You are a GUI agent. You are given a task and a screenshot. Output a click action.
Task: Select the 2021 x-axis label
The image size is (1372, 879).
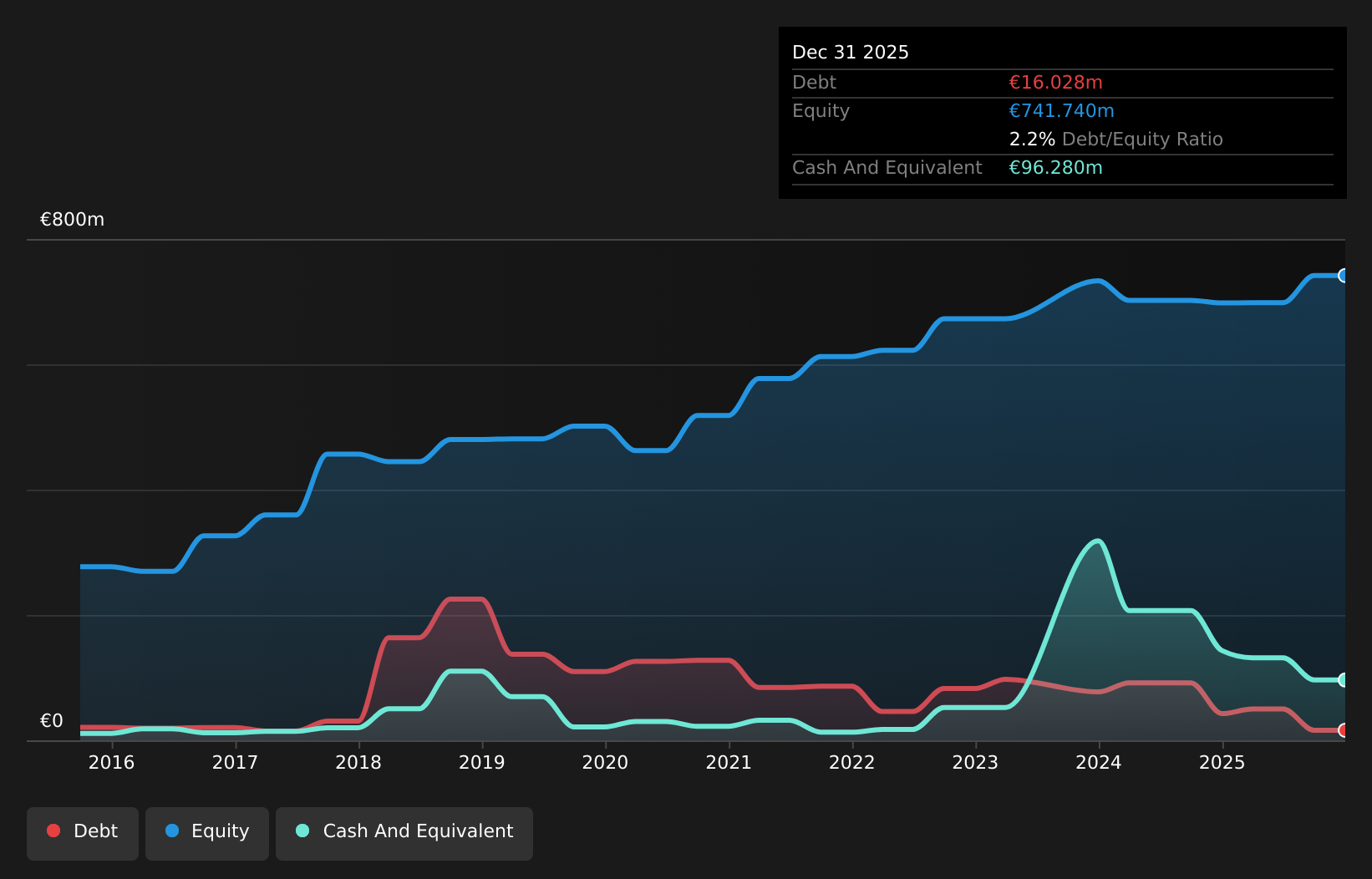click(729, 762)
